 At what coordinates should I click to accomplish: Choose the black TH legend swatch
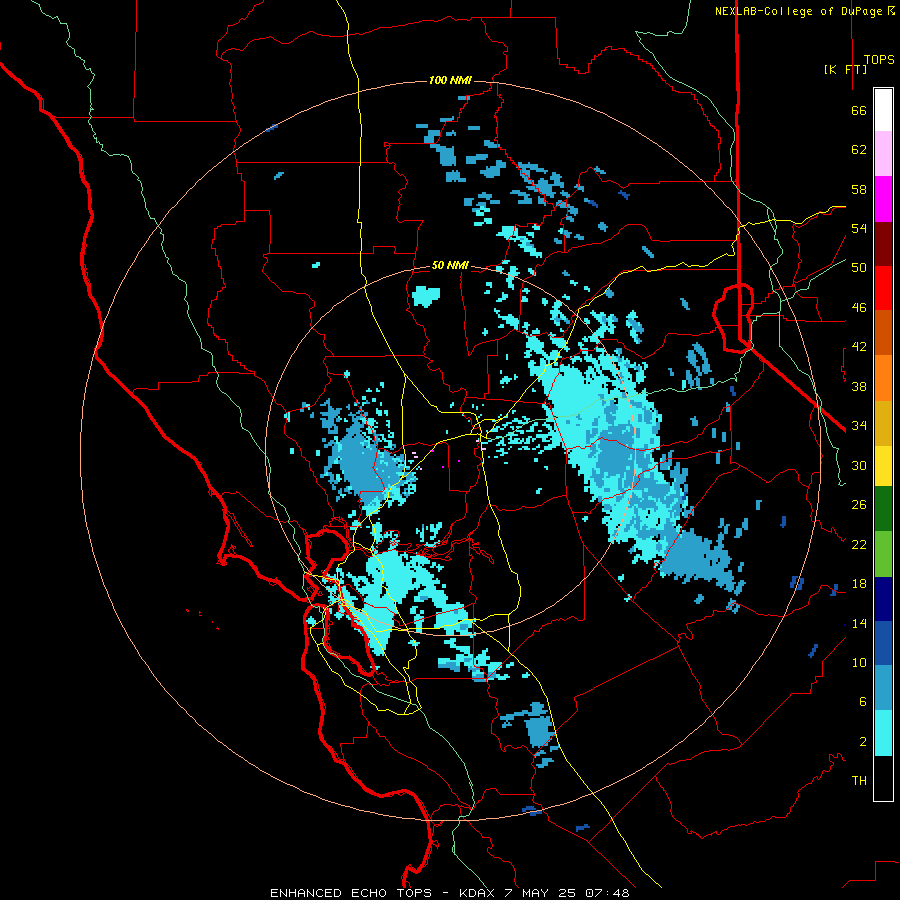point(883,778)
